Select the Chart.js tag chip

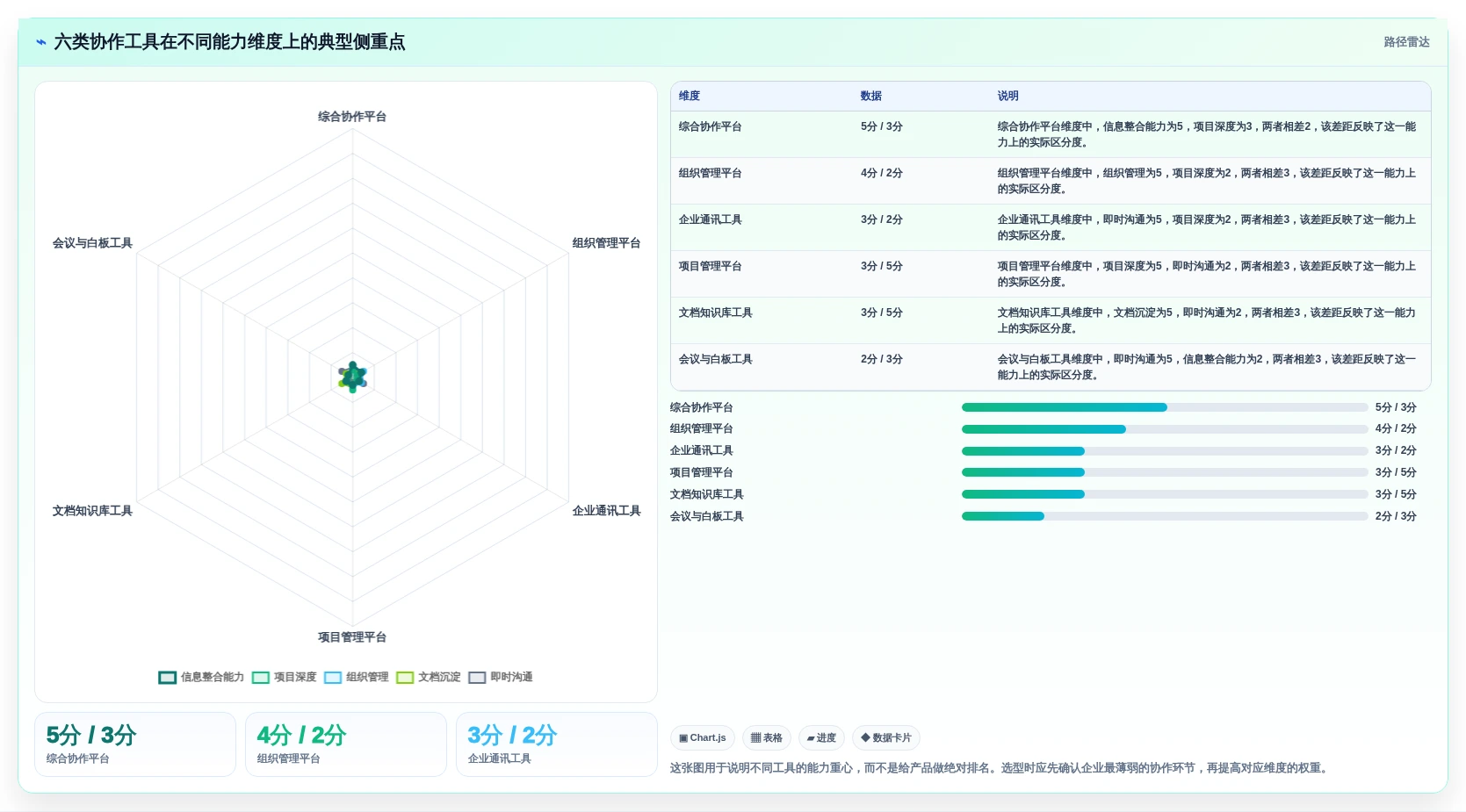tap(703, 737)
